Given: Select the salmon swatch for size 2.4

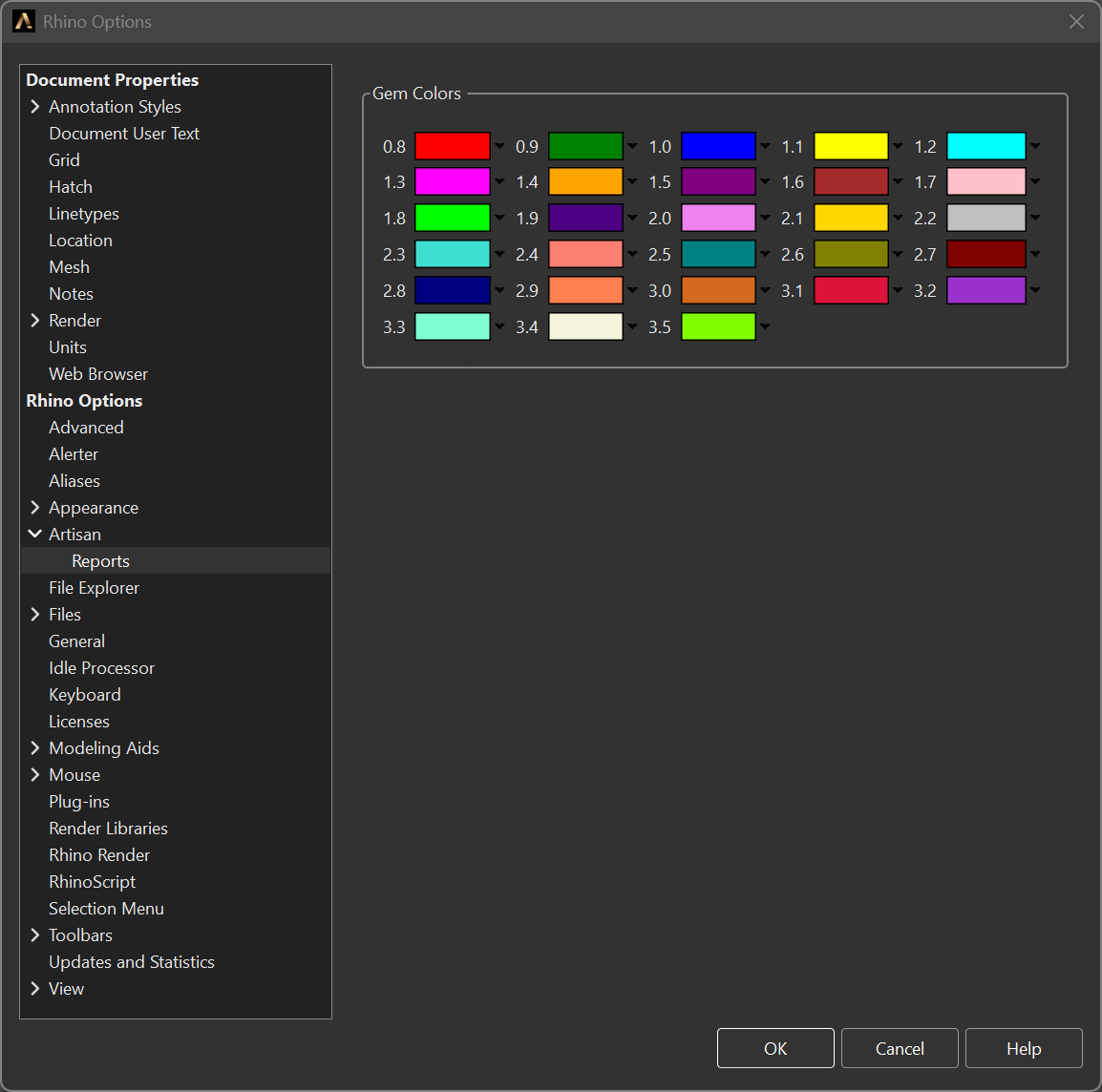Looking at the screenshot, I should [585, 254].
